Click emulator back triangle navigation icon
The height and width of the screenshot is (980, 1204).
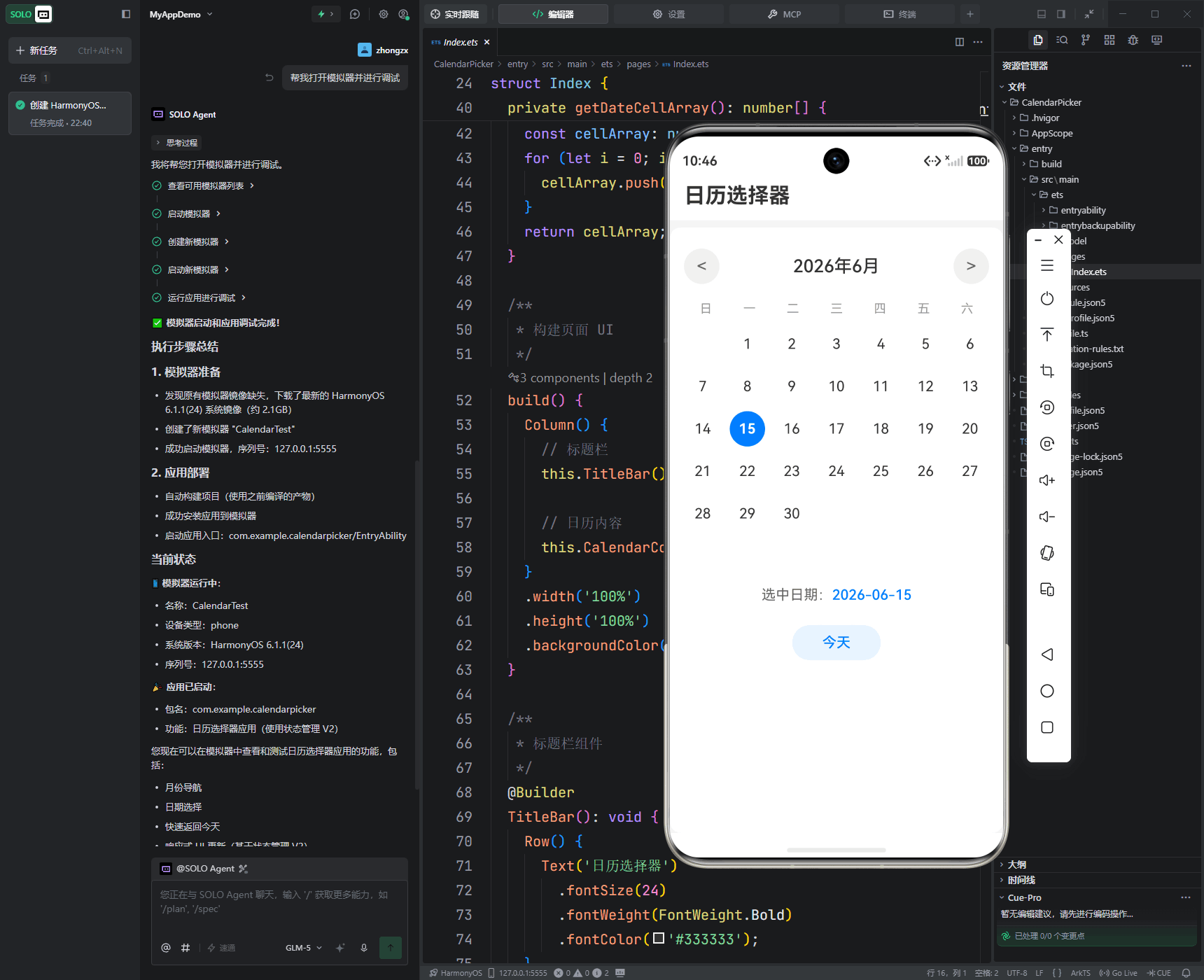tap(1047, 654)
